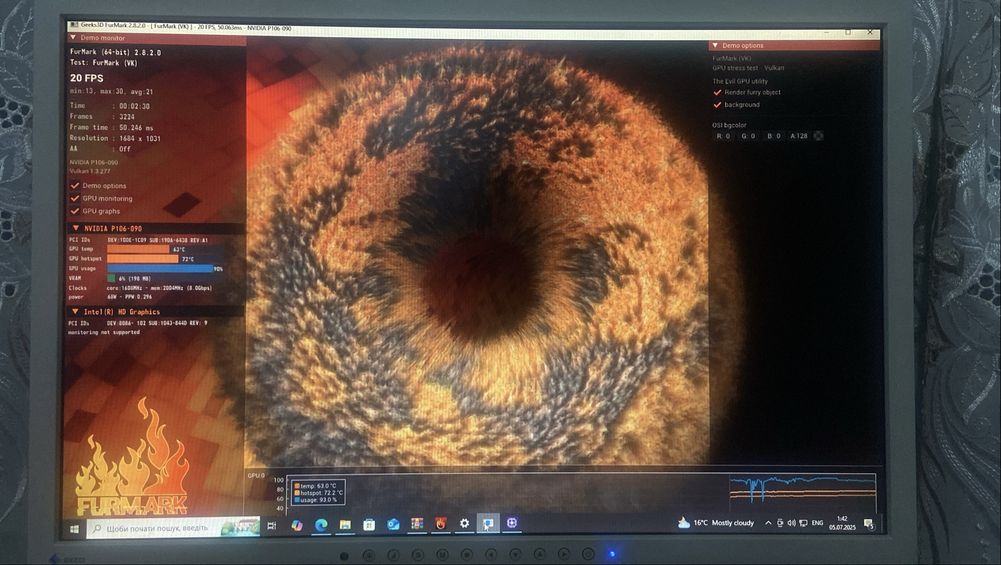
Task: Open File Explorer from the taskbar
Action: click(x=345, y=525)
